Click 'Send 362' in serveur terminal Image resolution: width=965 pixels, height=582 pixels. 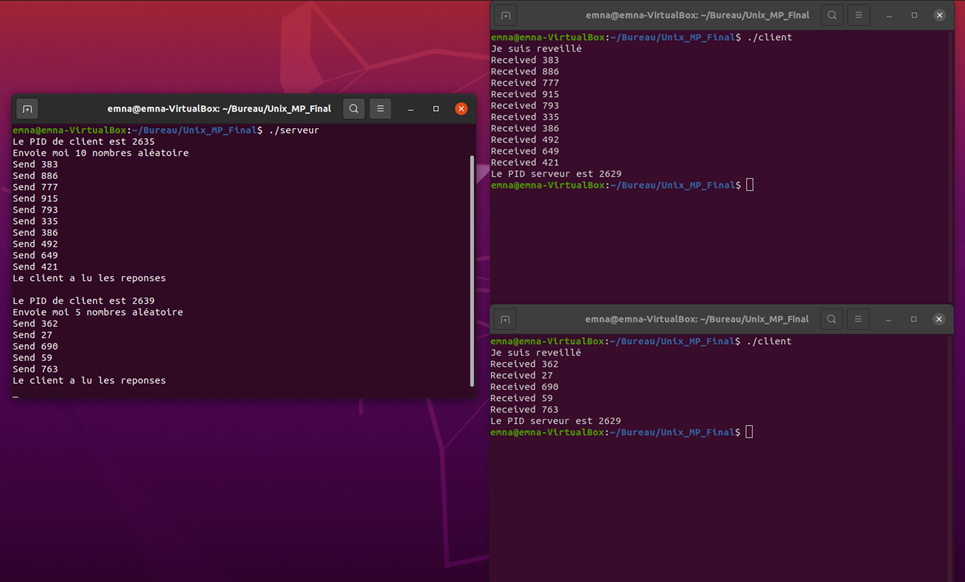(35, 324)
